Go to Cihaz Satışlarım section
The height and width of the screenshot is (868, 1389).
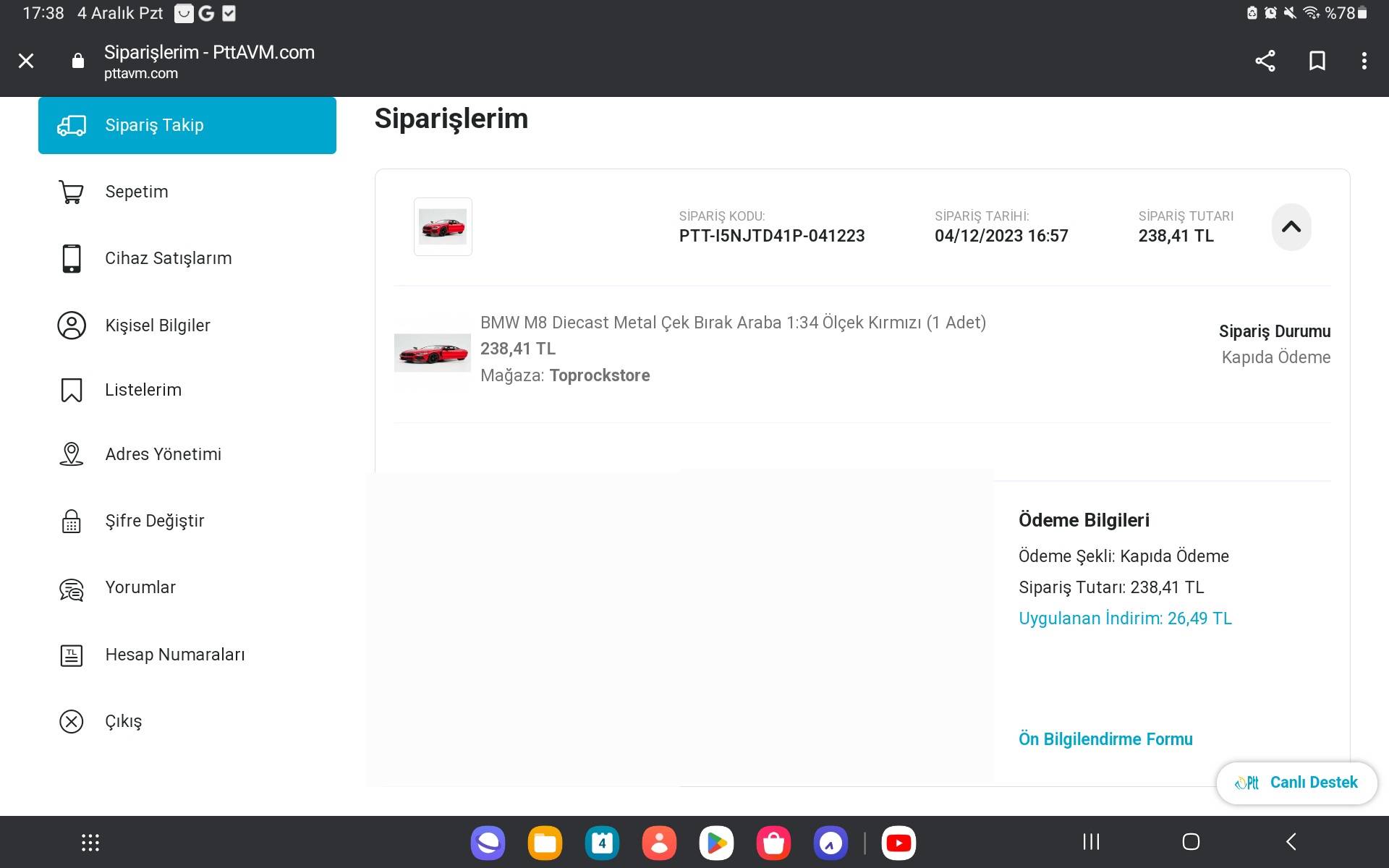tap(168, 258)
